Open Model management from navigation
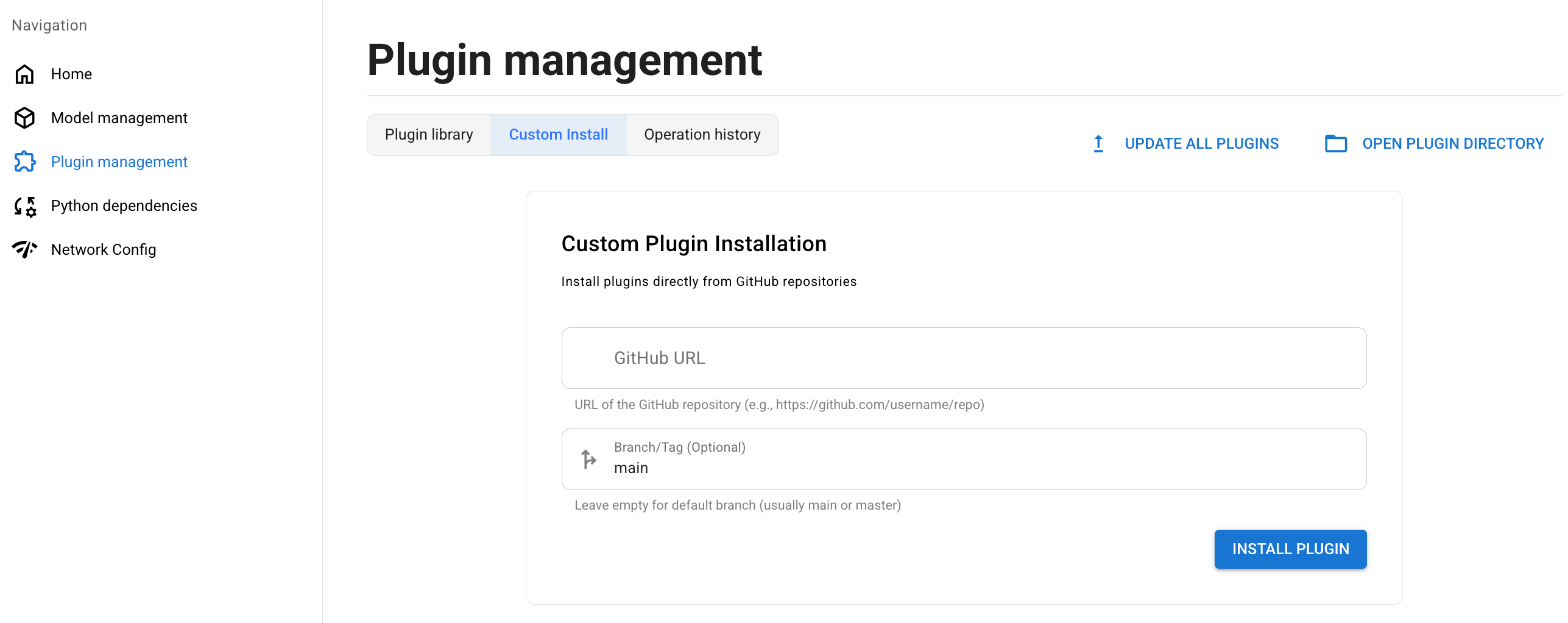This screenshot has height=623, width=1568. (x=119, y=118)
